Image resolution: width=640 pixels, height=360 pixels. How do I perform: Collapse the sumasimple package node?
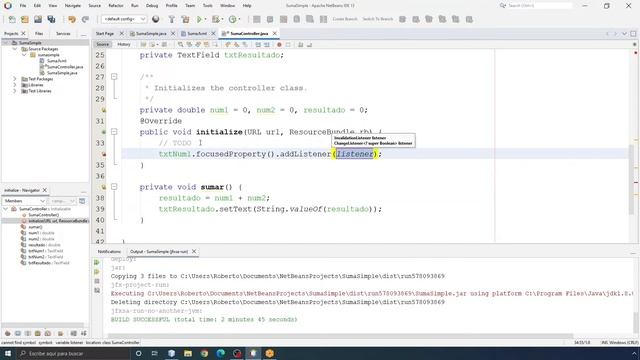(24, 55)
